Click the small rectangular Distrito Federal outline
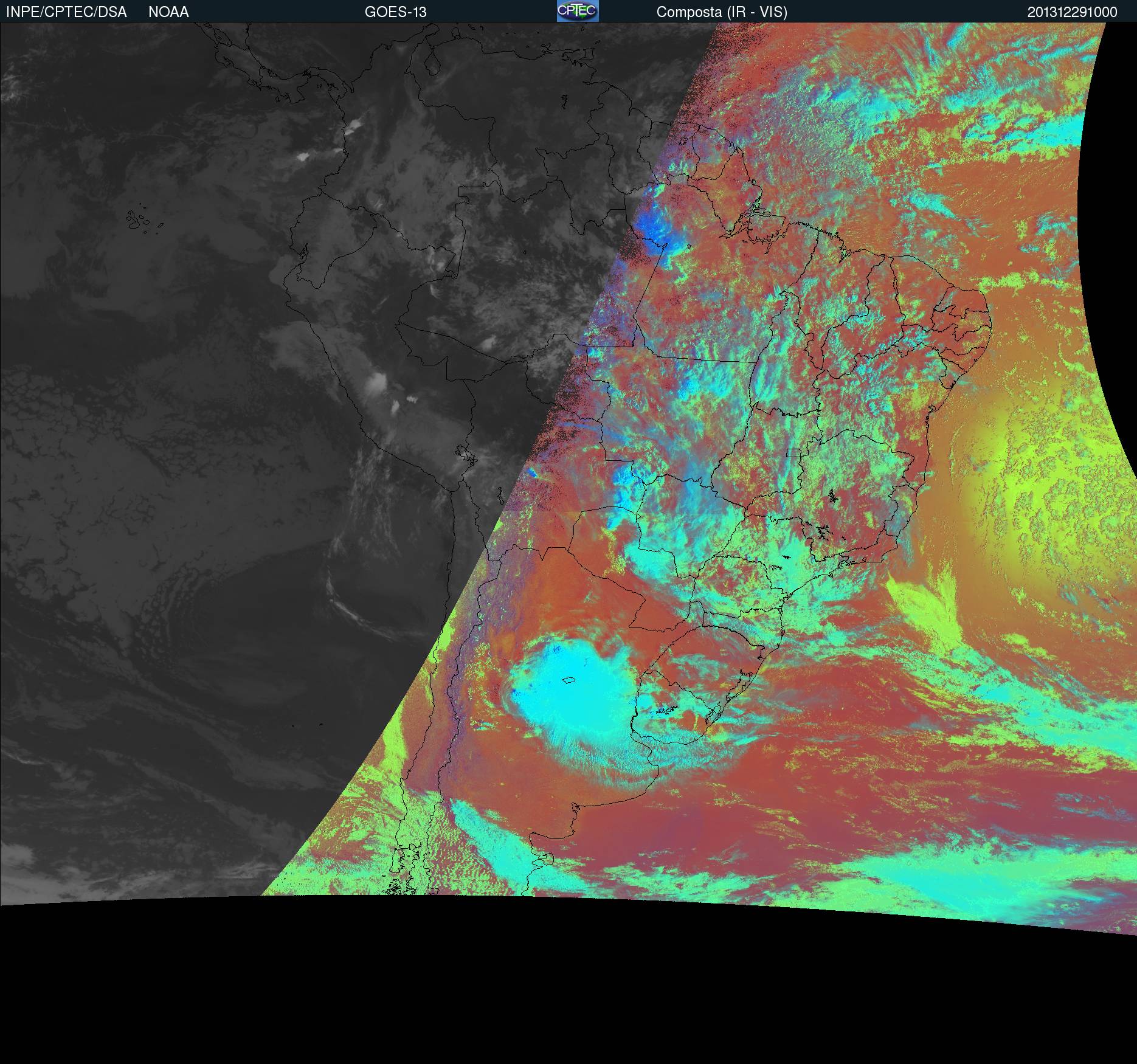 793,452
